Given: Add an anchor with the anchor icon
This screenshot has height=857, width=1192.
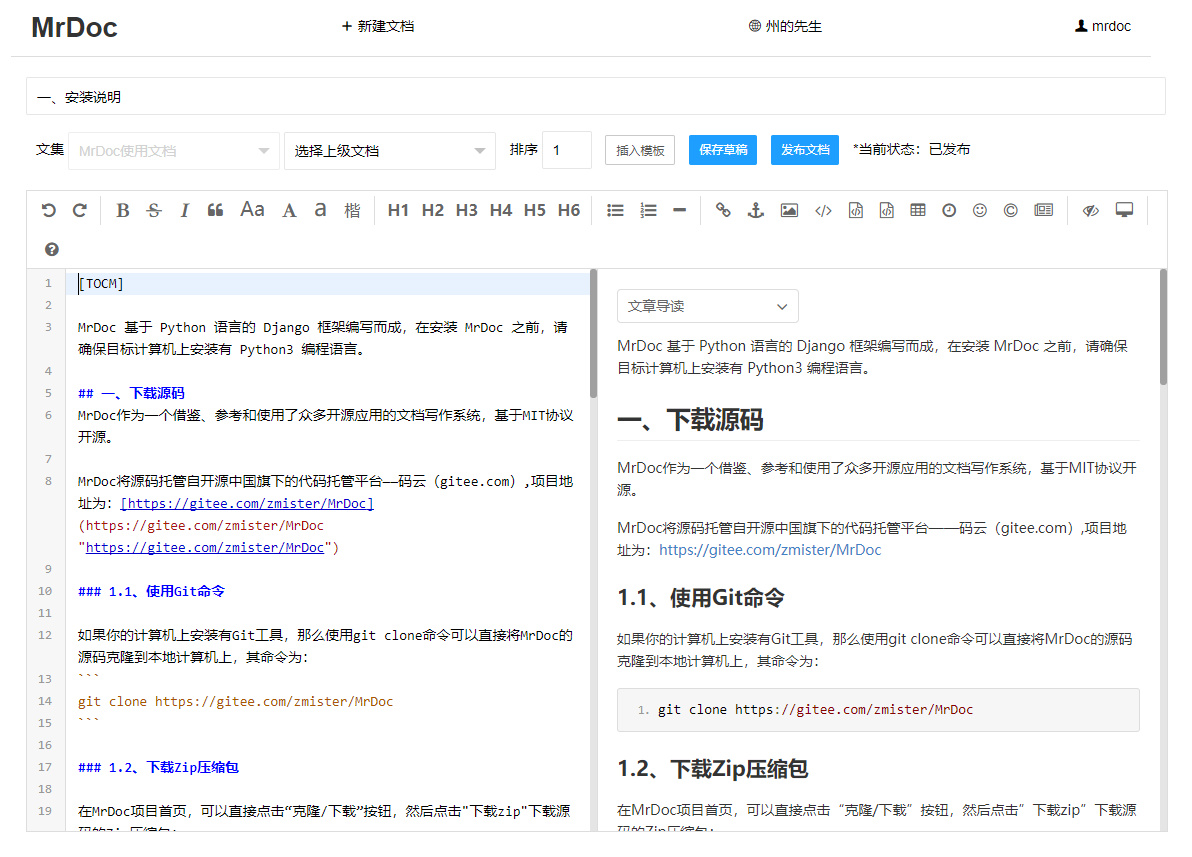Looking at the screenshot, I should [756, 210].
